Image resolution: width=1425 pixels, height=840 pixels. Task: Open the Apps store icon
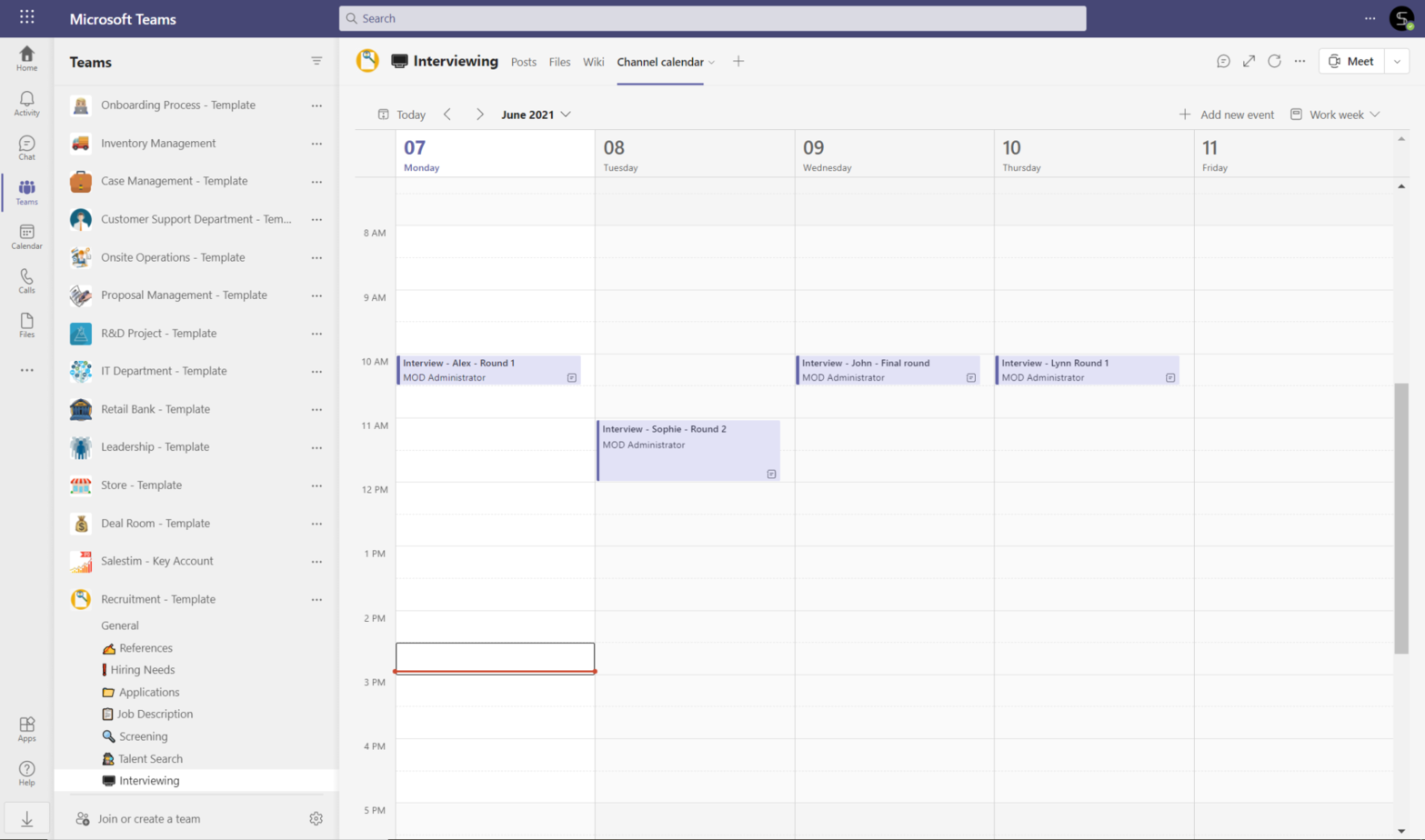[26, 729]
